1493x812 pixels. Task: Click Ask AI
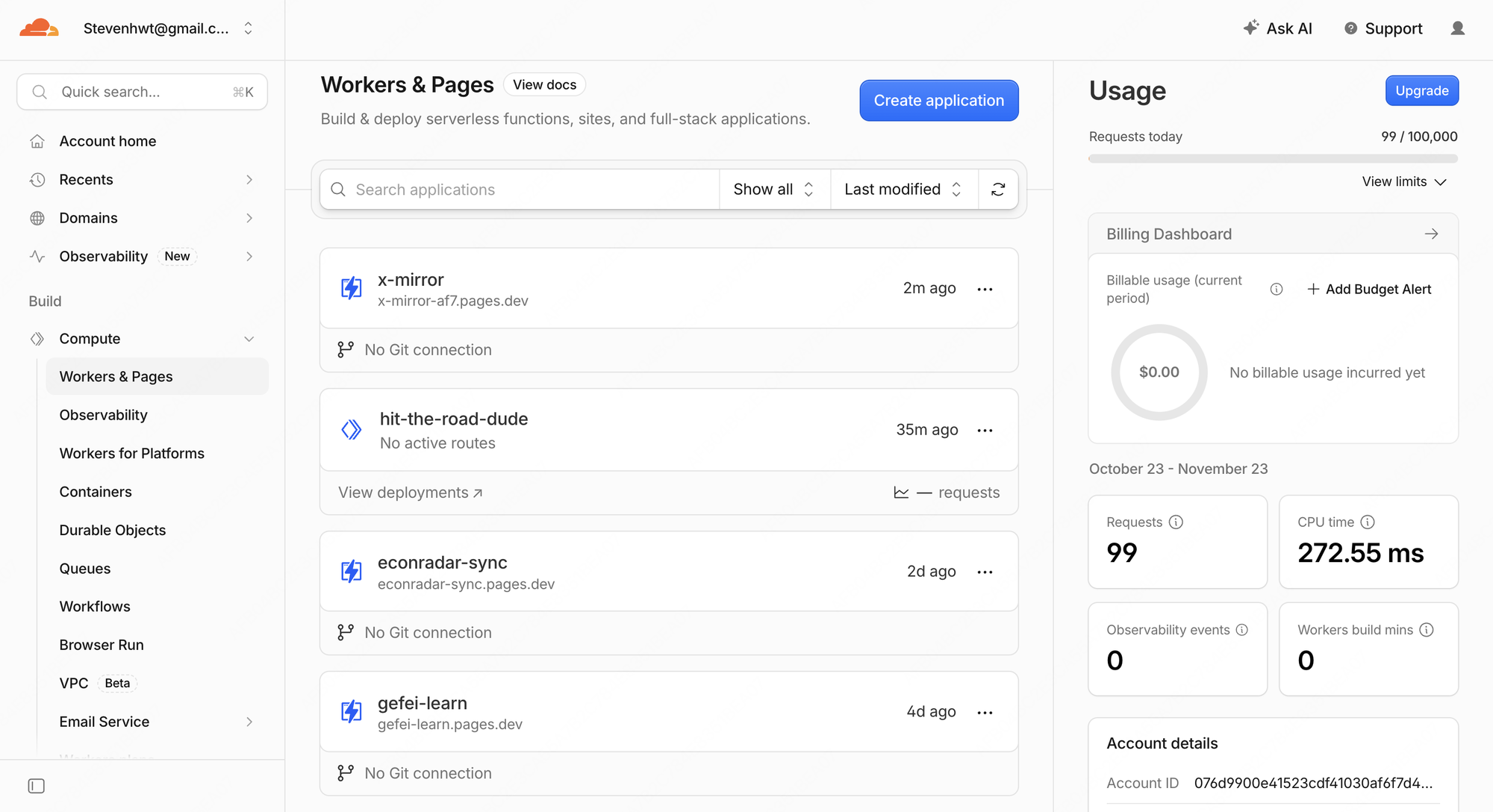[x=1277, y=28]
